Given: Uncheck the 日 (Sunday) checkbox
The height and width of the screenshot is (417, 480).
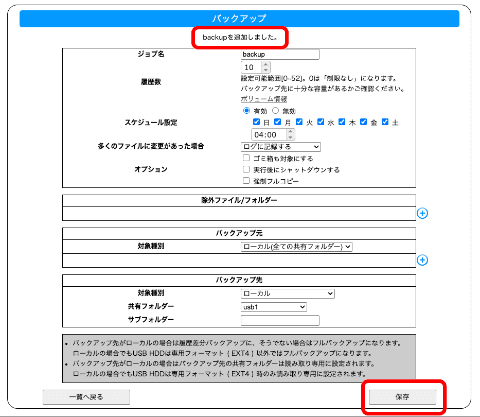Looking at the screenshot, I should [x=256, y=122].
